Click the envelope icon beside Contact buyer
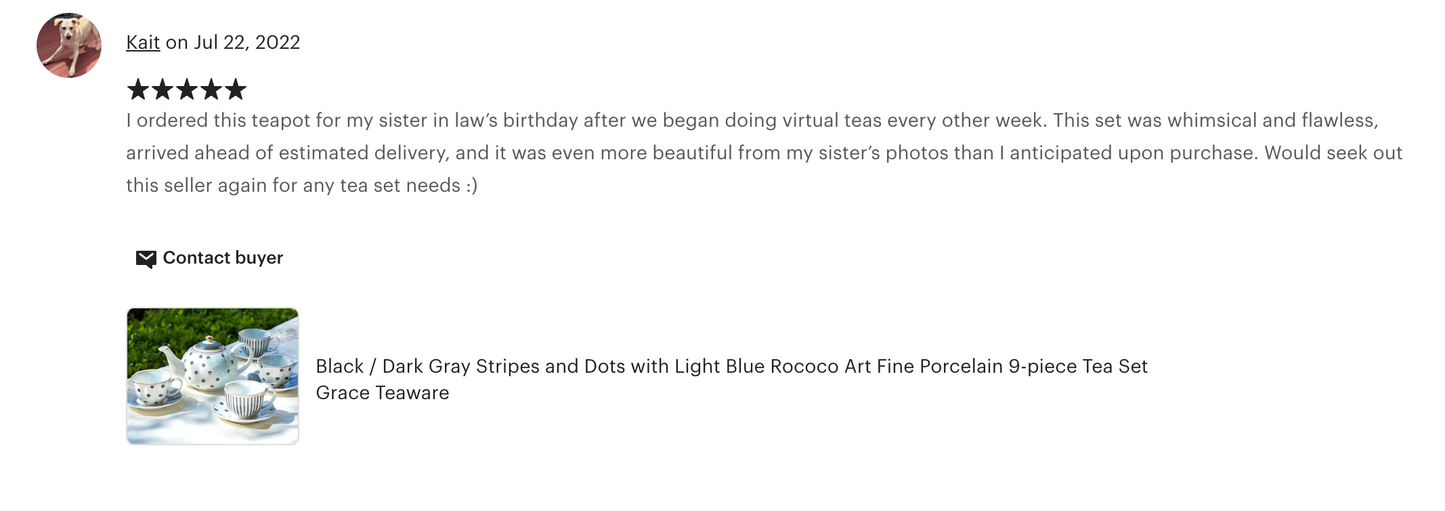The width and height of the screenshot is (1445, 511). tap(146, 259)
